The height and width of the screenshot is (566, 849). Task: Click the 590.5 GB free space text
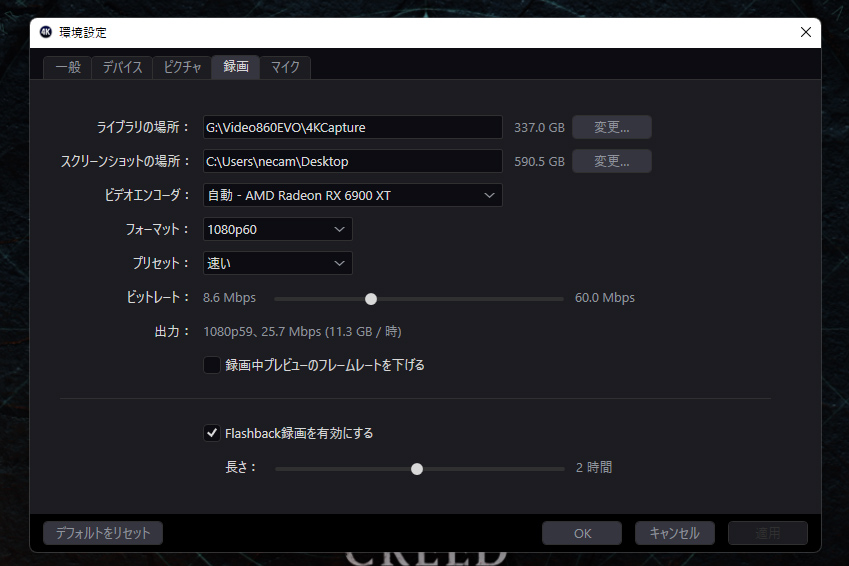coord(539,162)
